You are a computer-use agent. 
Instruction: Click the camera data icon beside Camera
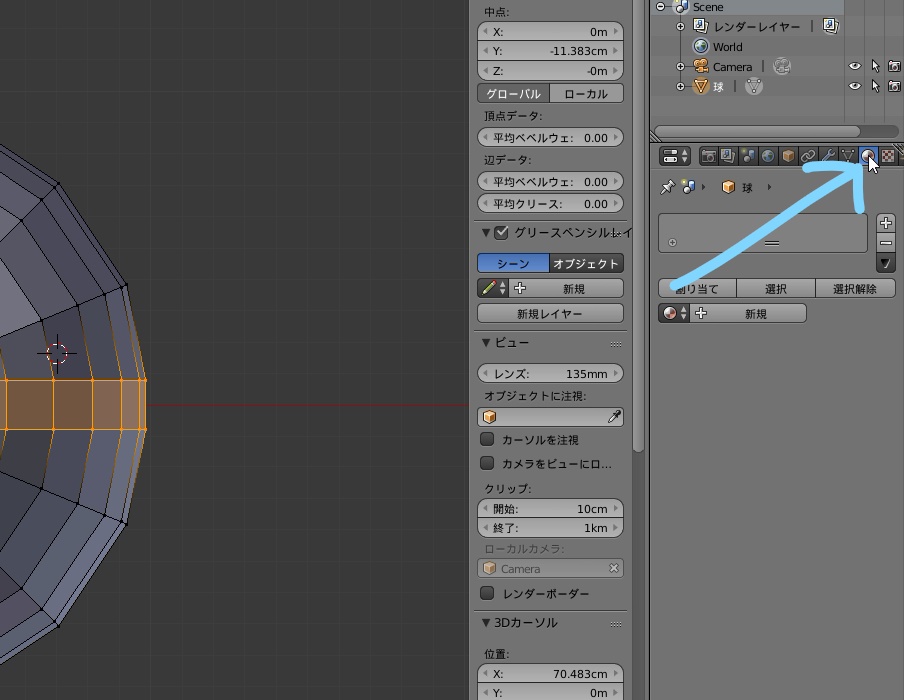tap(781, 66)
